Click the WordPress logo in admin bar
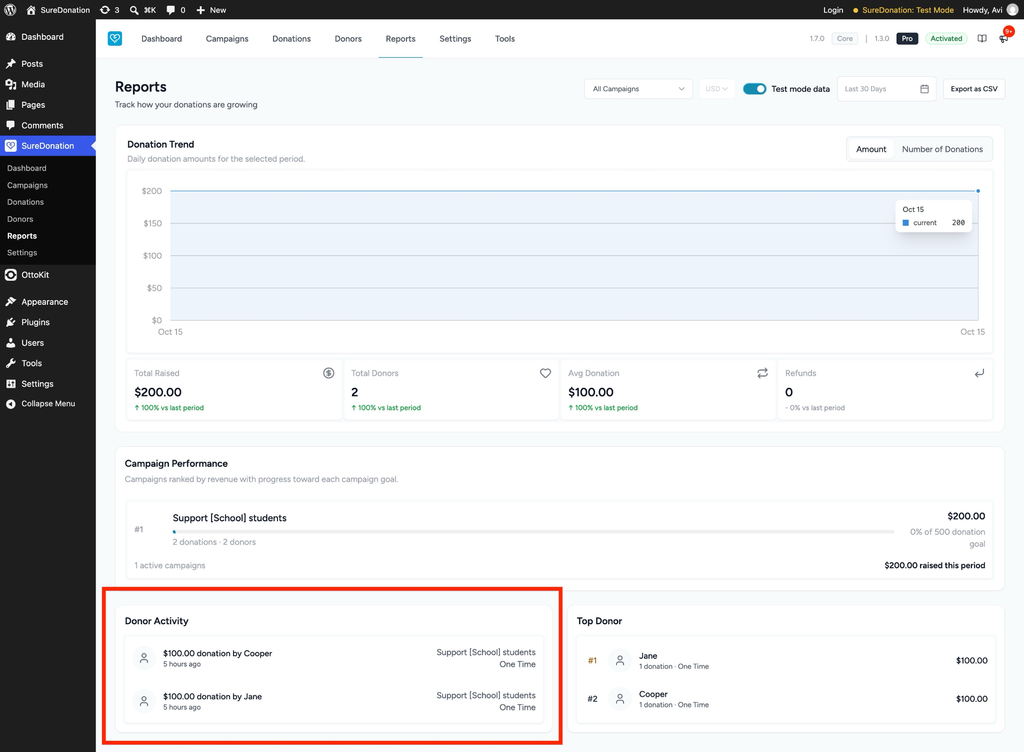The image size is (1024, 752). pos(10,10)
